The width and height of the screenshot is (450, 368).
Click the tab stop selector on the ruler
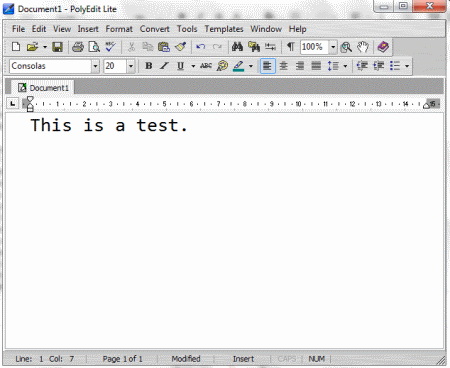[13, 104]
